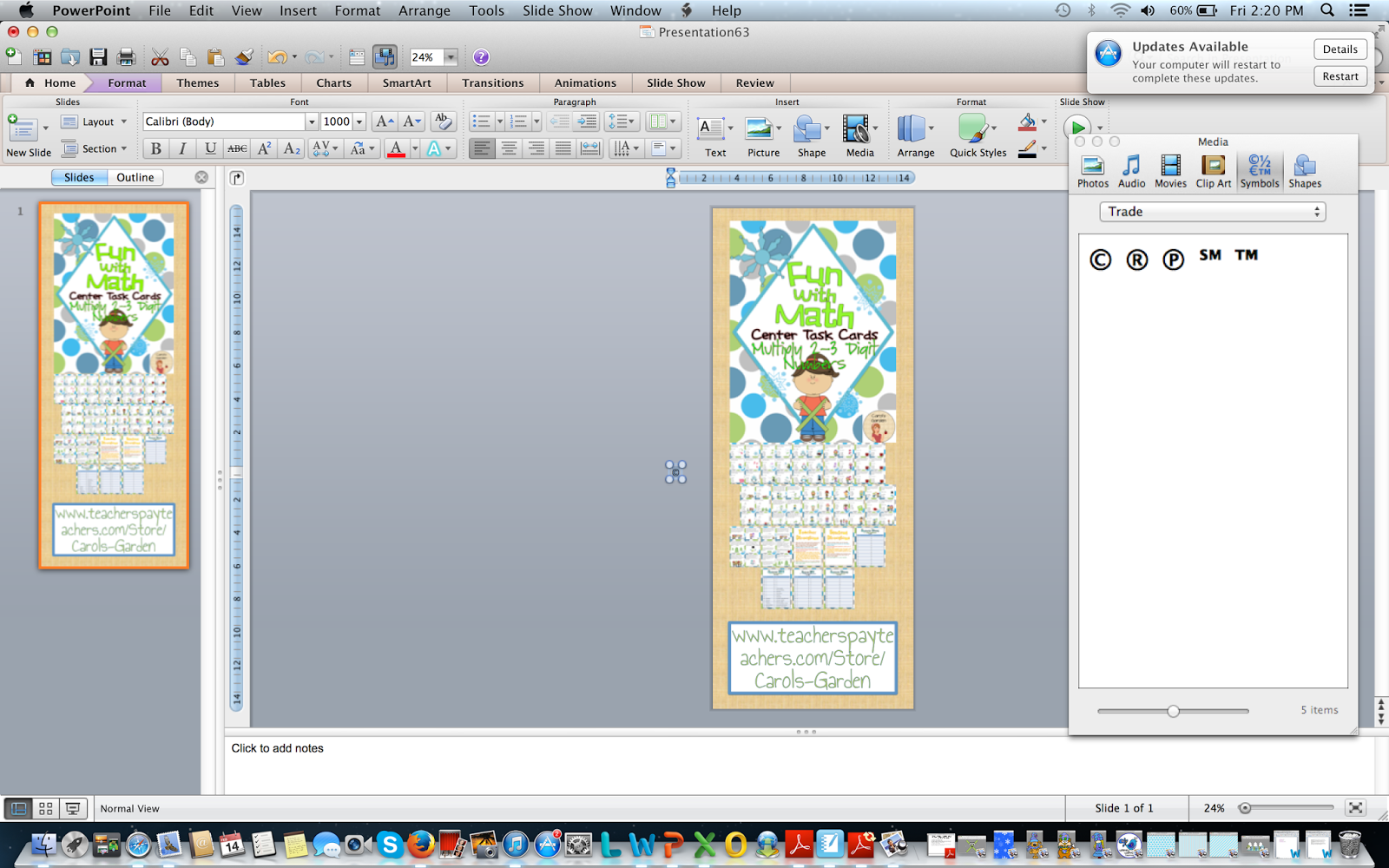
Task: Switch to Slide Sorter view
Action: (46, 808)
